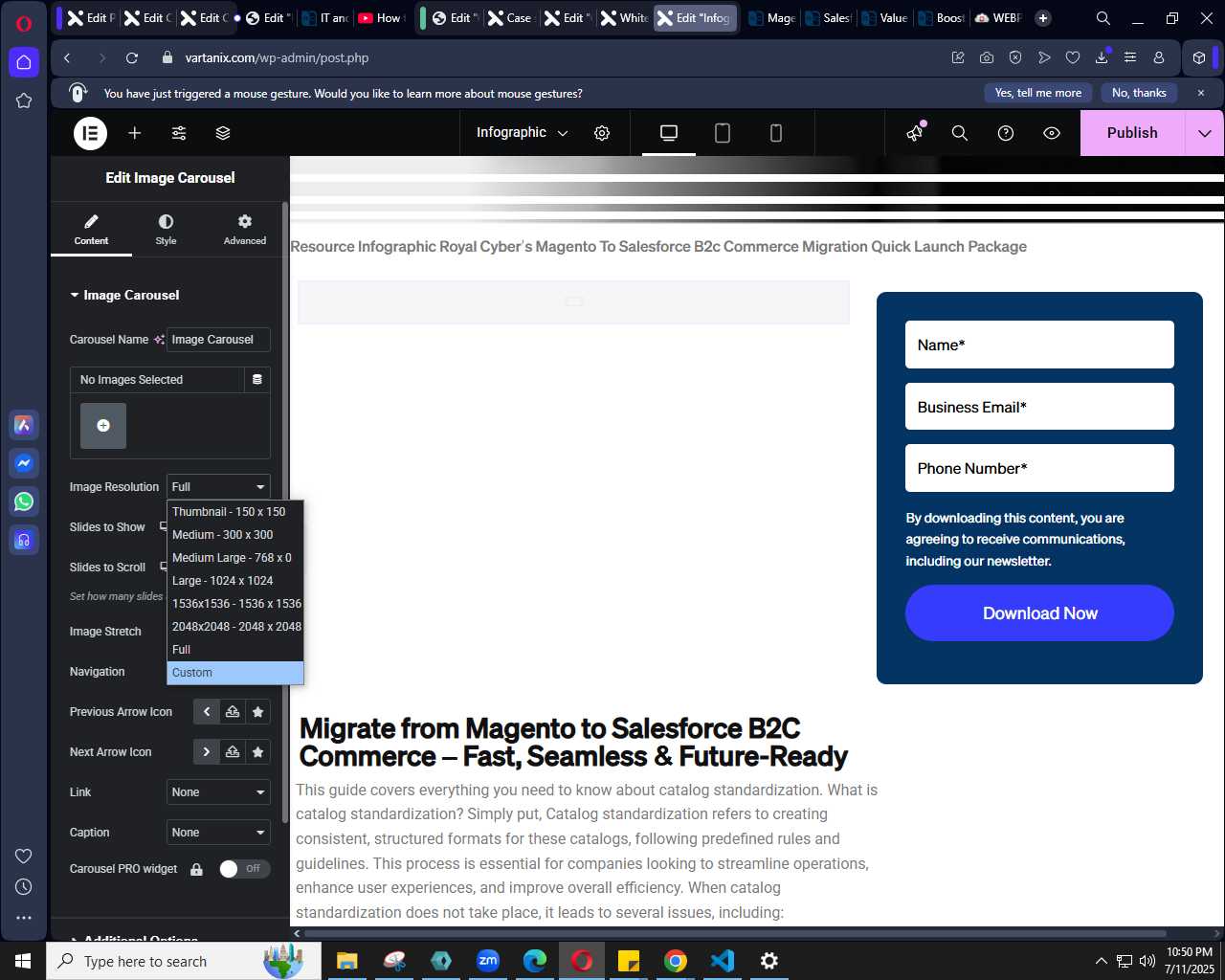Screen dimensions: 1225x980
Task: Click the Name* form field
Action: click(x=1039, y=345)
